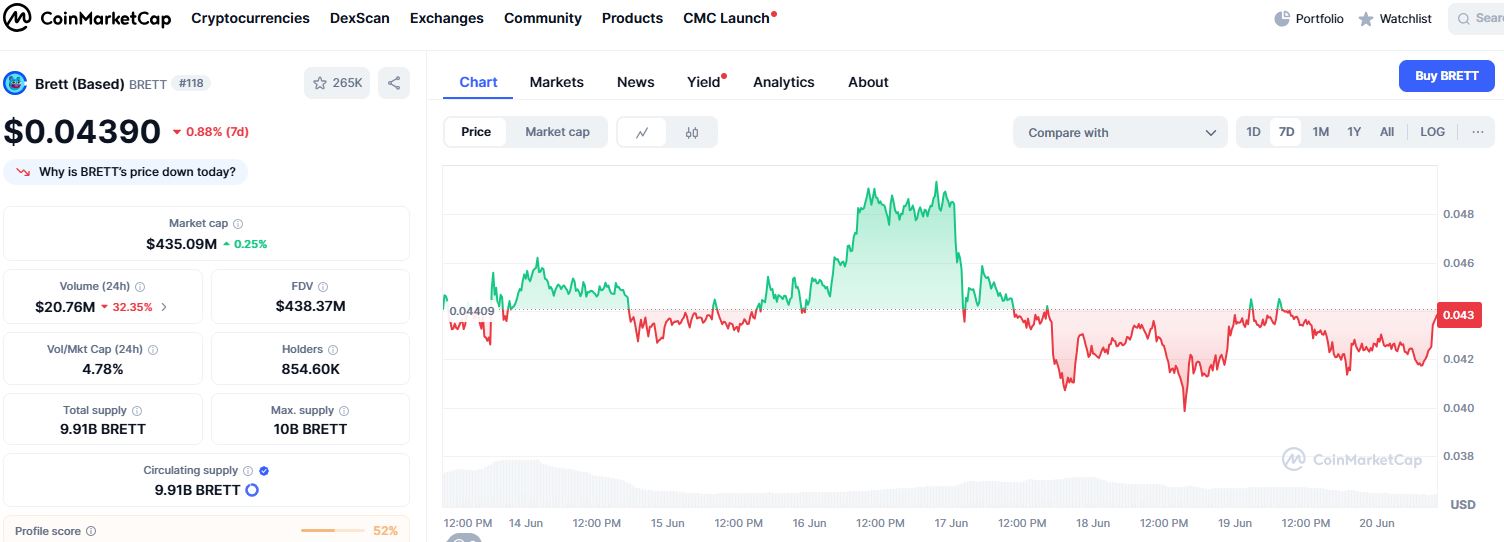
Task: Click the verified badge by Circulating supply
Action: pos(264,471)
